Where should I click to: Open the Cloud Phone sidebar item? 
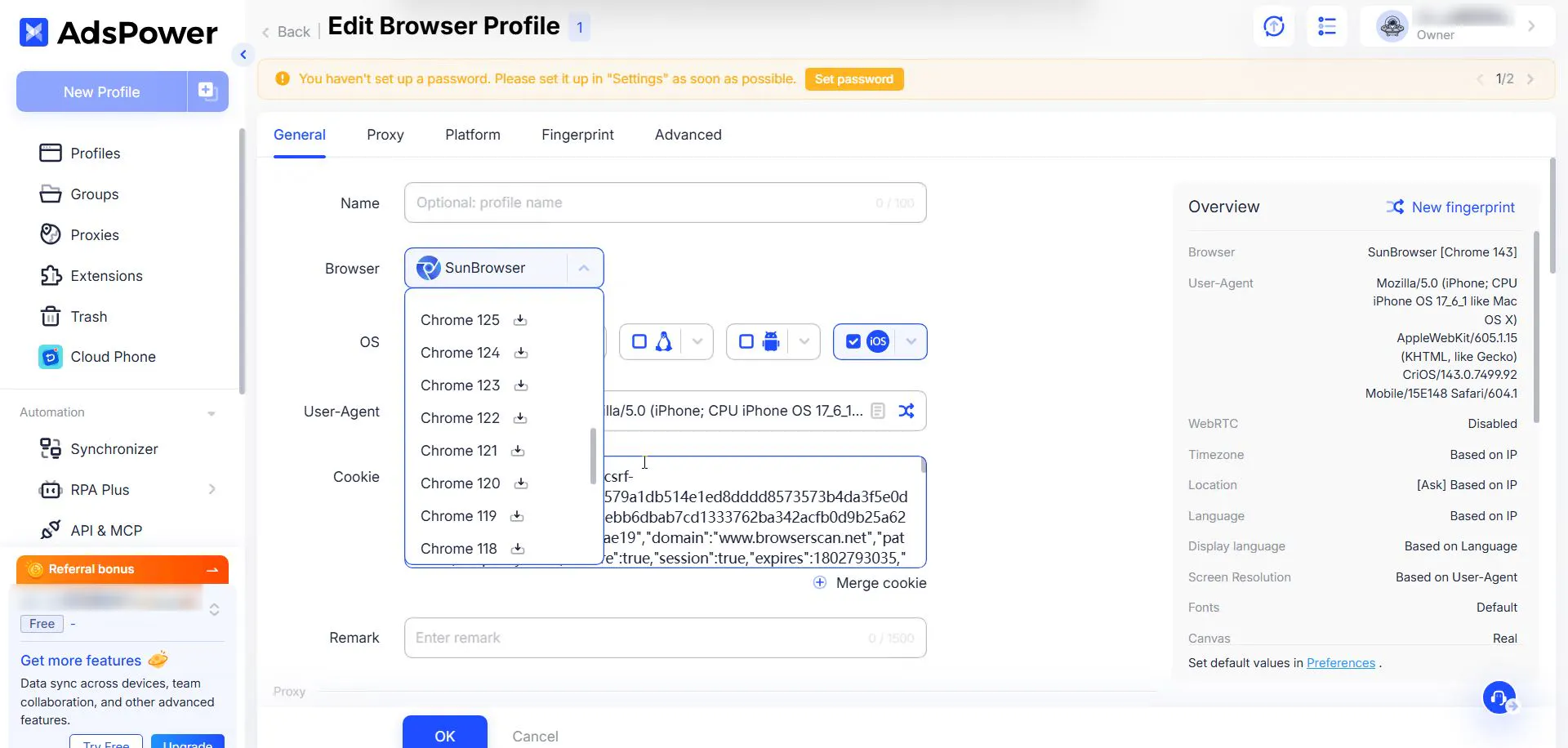(97, 357)
